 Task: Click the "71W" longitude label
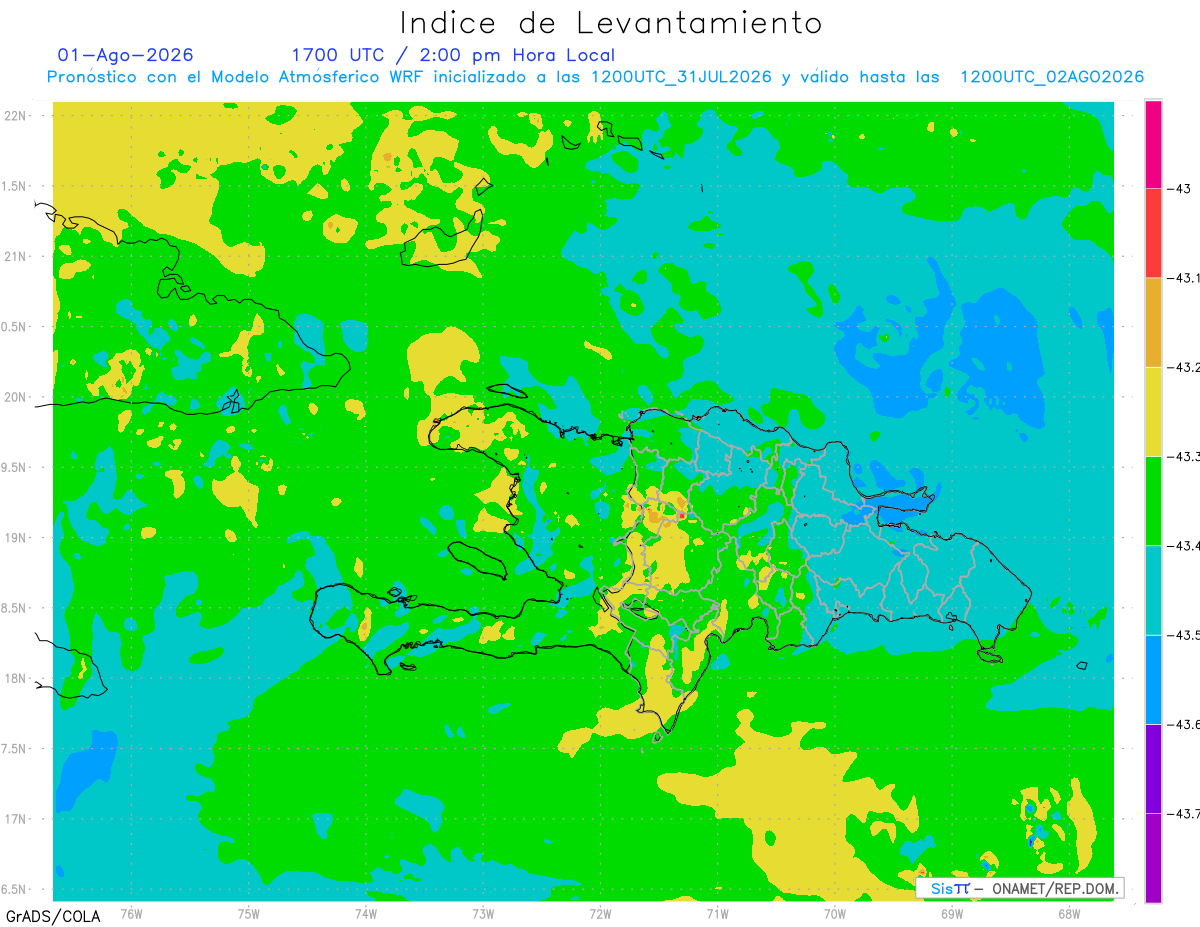pos(717,913)
